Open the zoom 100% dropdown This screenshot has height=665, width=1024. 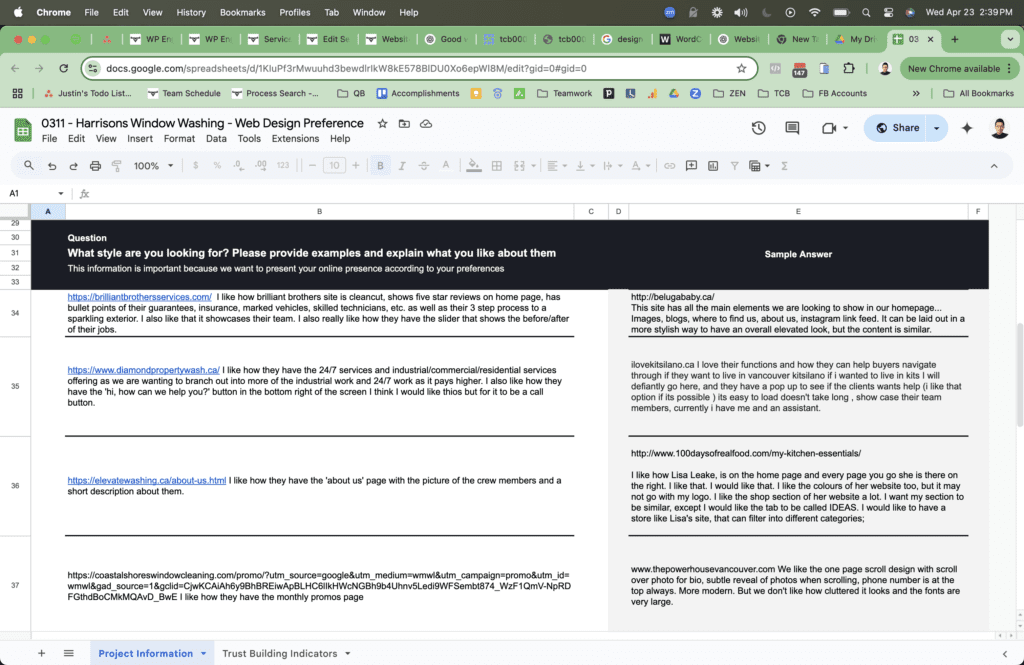tap(153, 166)
